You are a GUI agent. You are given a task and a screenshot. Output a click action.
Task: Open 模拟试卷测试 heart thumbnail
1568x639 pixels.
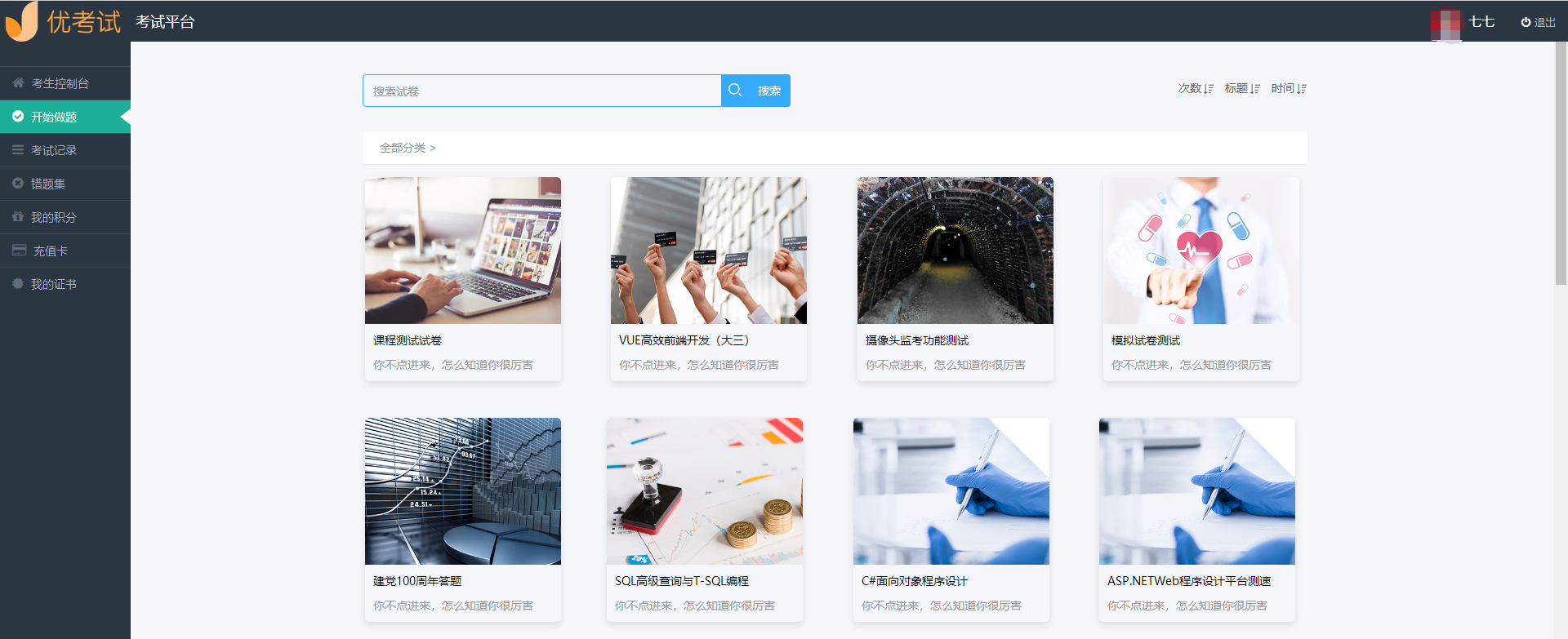[x=1201, y=251]
